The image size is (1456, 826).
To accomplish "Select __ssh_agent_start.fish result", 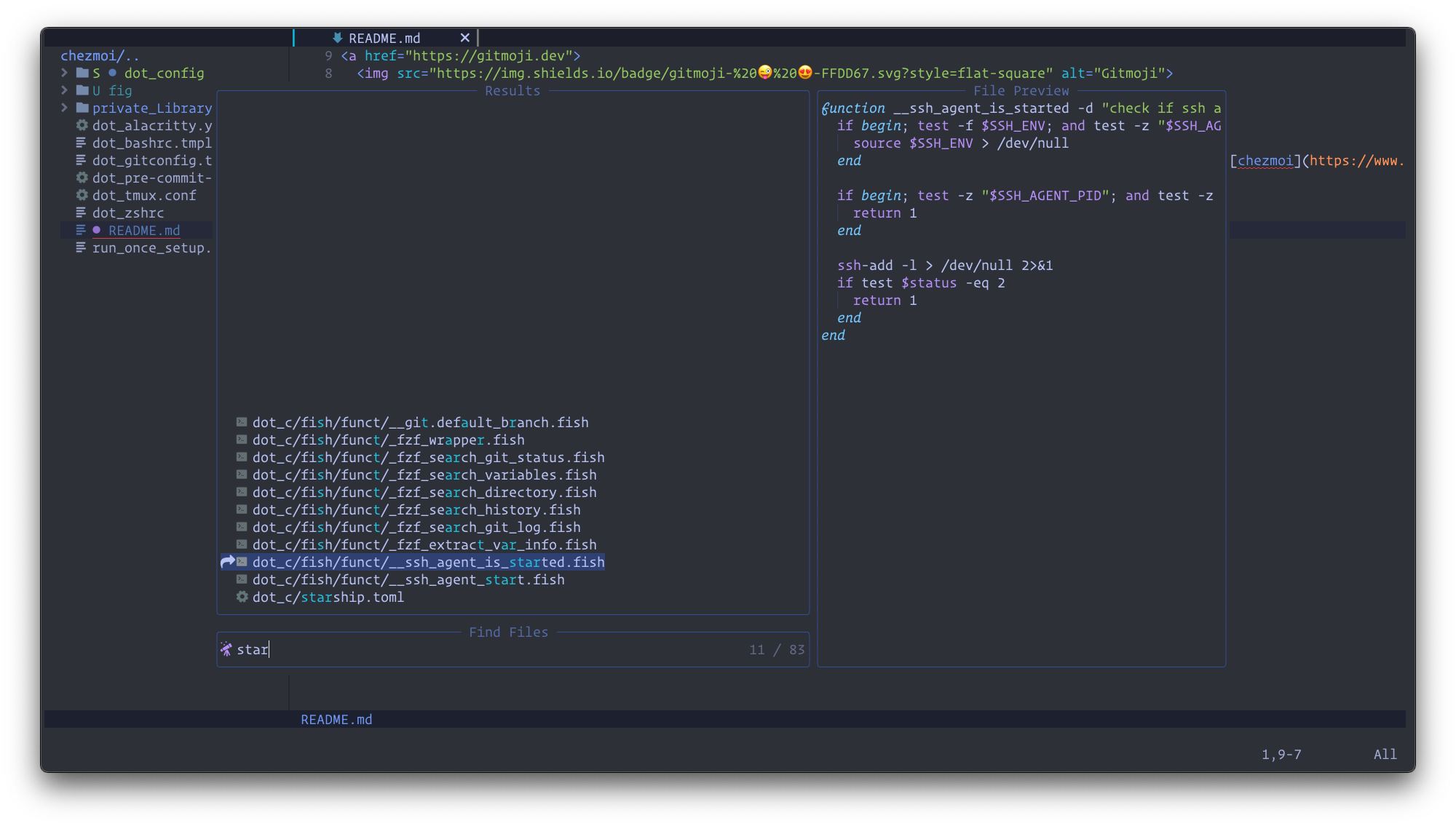I will tap(408, 579).
